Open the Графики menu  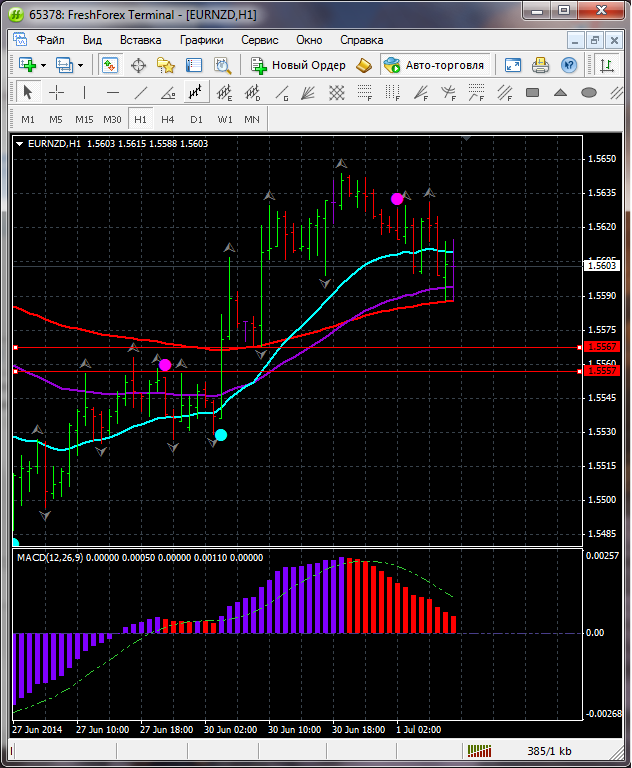(x=201, y=40)
